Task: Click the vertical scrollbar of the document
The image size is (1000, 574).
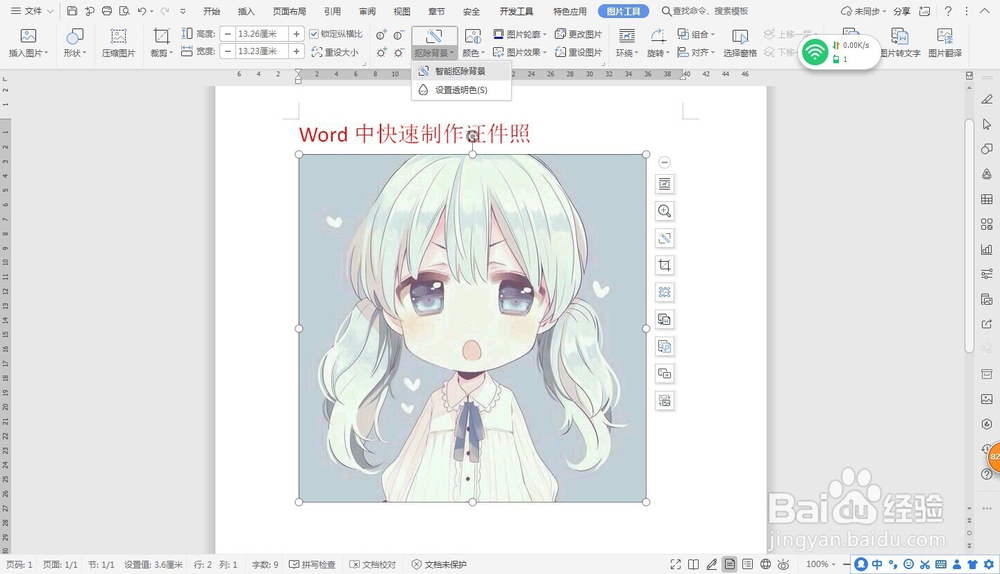Action: [969, 236]
